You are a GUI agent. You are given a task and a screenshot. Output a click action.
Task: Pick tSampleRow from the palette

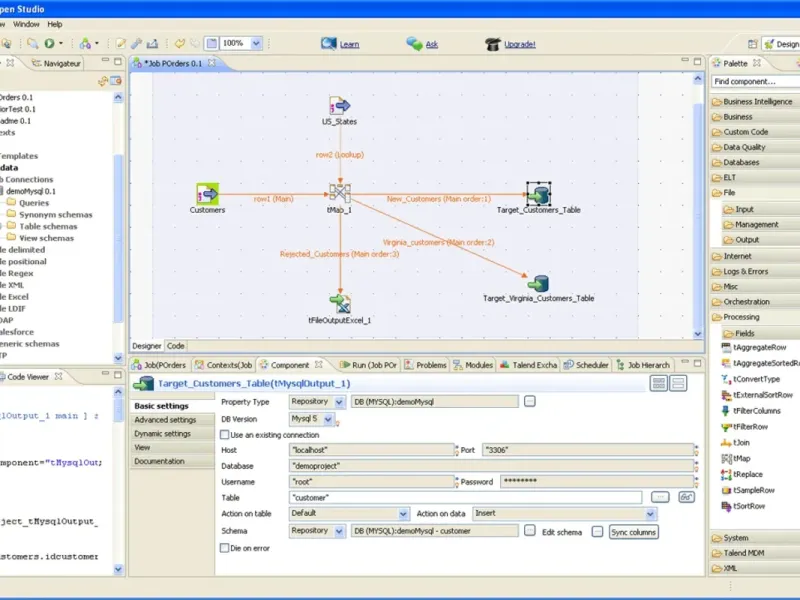click(x=747, y=490)
